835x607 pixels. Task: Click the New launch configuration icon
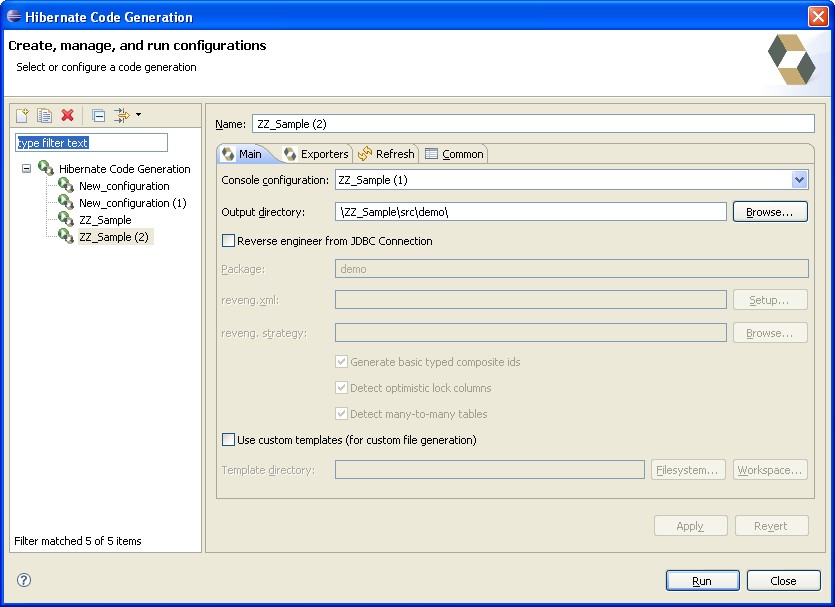tap(23, 116)
